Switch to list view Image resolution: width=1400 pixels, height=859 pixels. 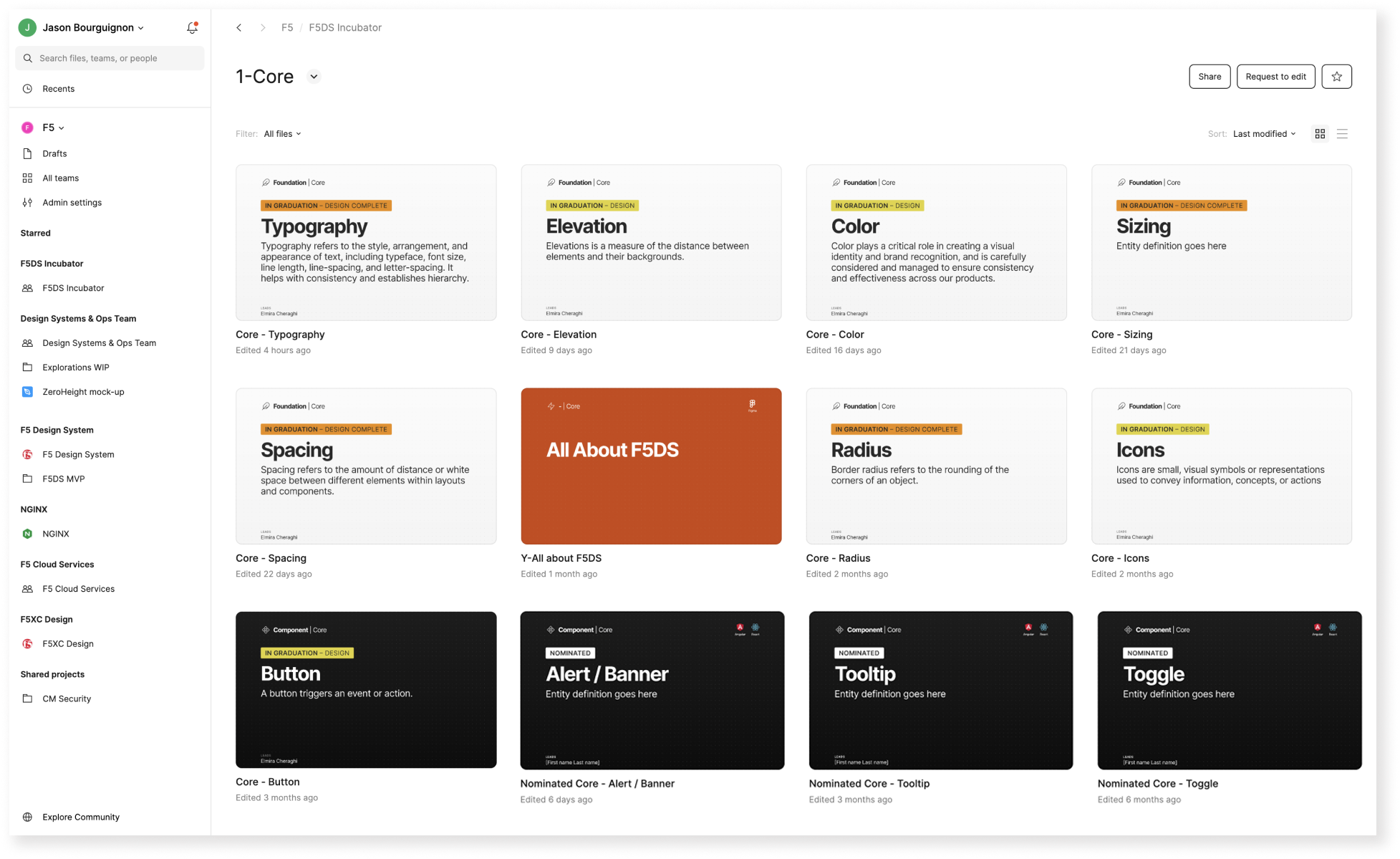1342,134
